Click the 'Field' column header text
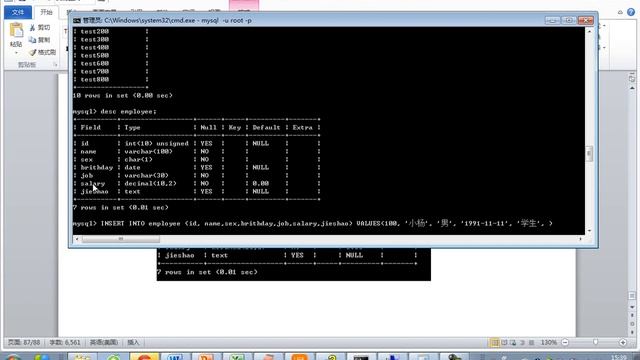Screen dimensions: 640x360 91,127
